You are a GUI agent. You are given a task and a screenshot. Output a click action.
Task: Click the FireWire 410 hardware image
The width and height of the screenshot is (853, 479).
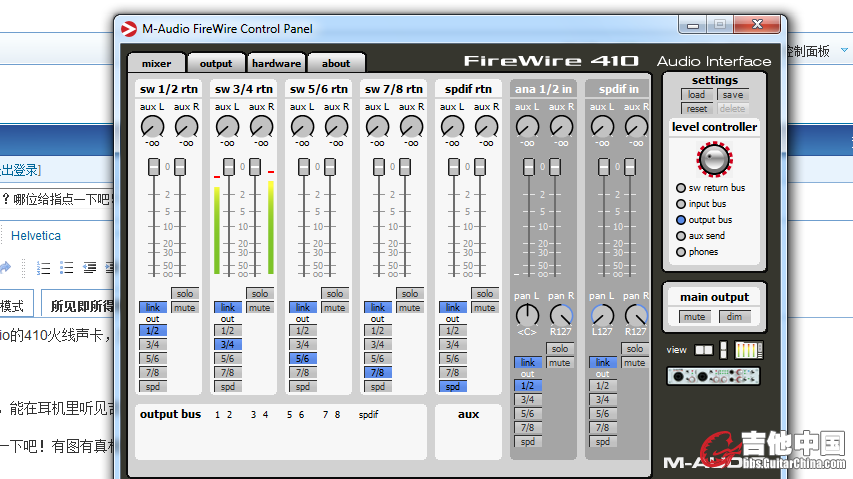[x=713, y=376]
